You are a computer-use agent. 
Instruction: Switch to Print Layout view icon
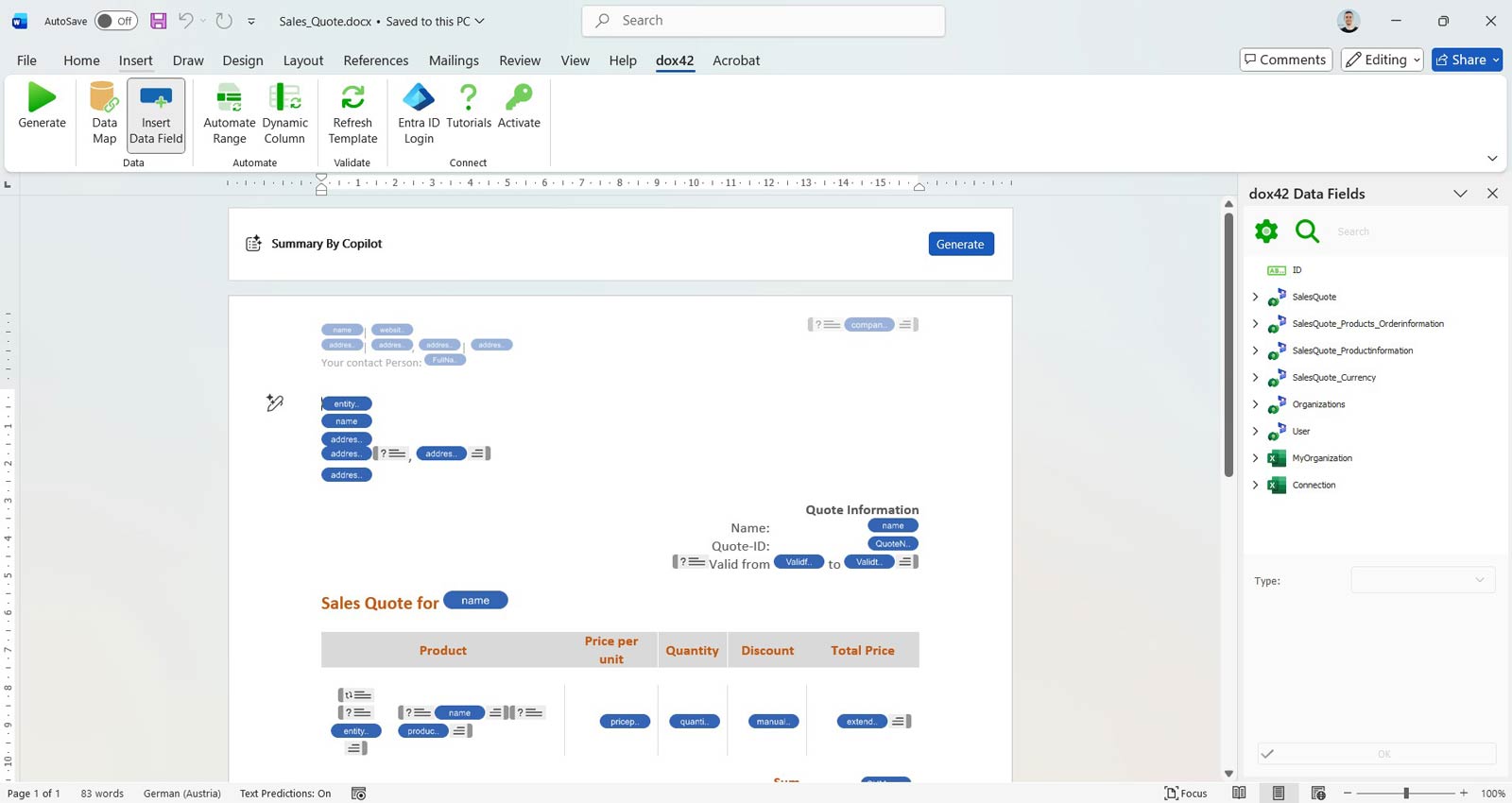click(x=1279, y=794)
